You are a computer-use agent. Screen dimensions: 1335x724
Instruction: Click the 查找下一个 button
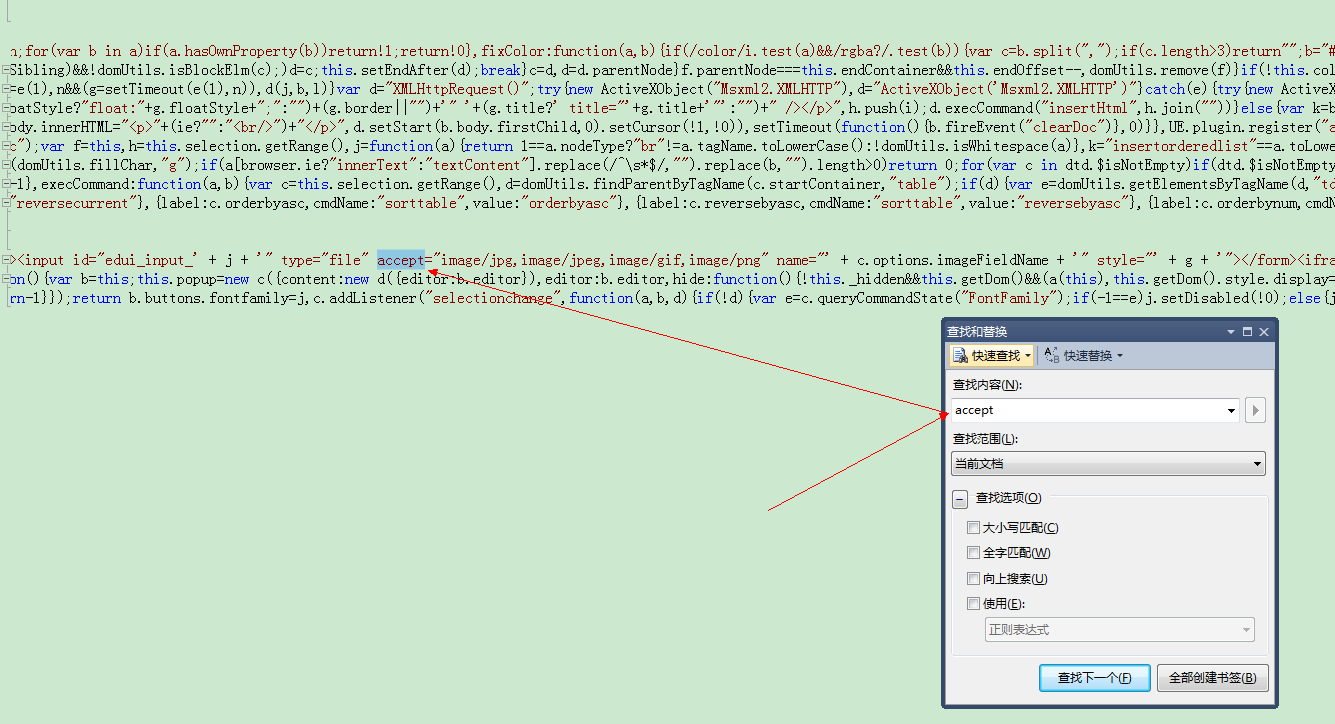[1095, 678]
